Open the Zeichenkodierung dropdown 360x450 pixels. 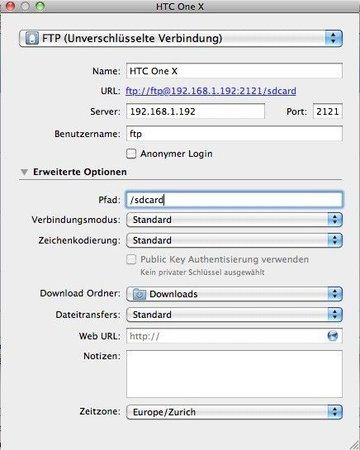point(234,240)
